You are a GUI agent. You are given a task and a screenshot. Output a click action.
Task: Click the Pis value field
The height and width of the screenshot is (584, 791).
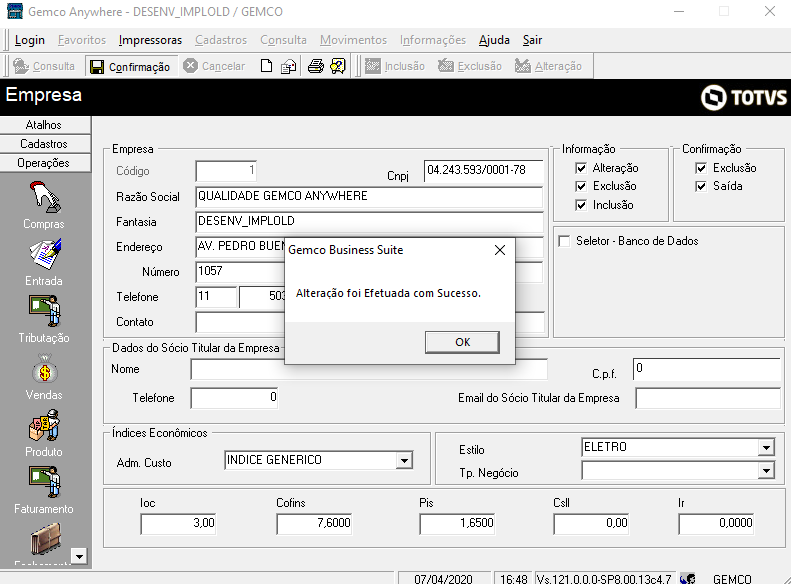click(458, 523)
